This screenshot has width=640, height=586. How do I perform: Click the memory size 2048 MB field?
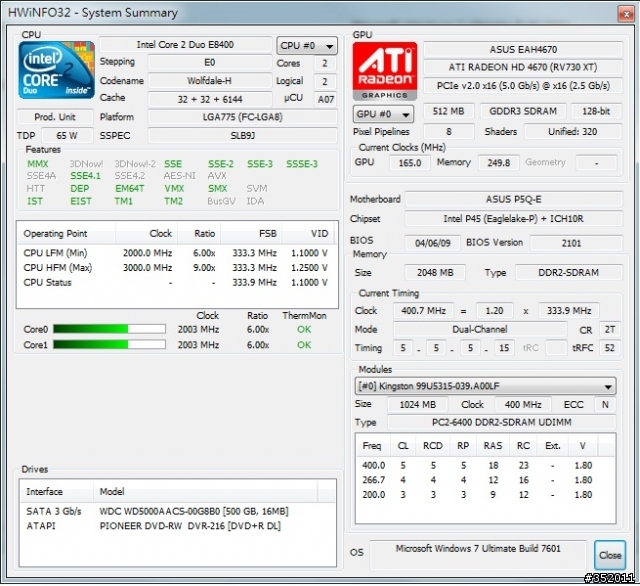pyautogui.click(x=435, y=273)
